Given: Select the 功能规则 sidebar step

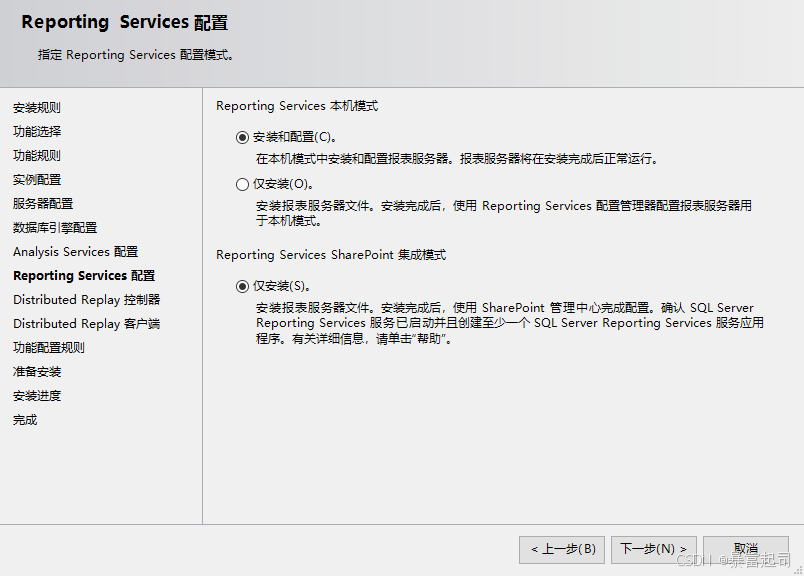Looking at the screenshot, I should pyautogui.click(x=37, y=156).
